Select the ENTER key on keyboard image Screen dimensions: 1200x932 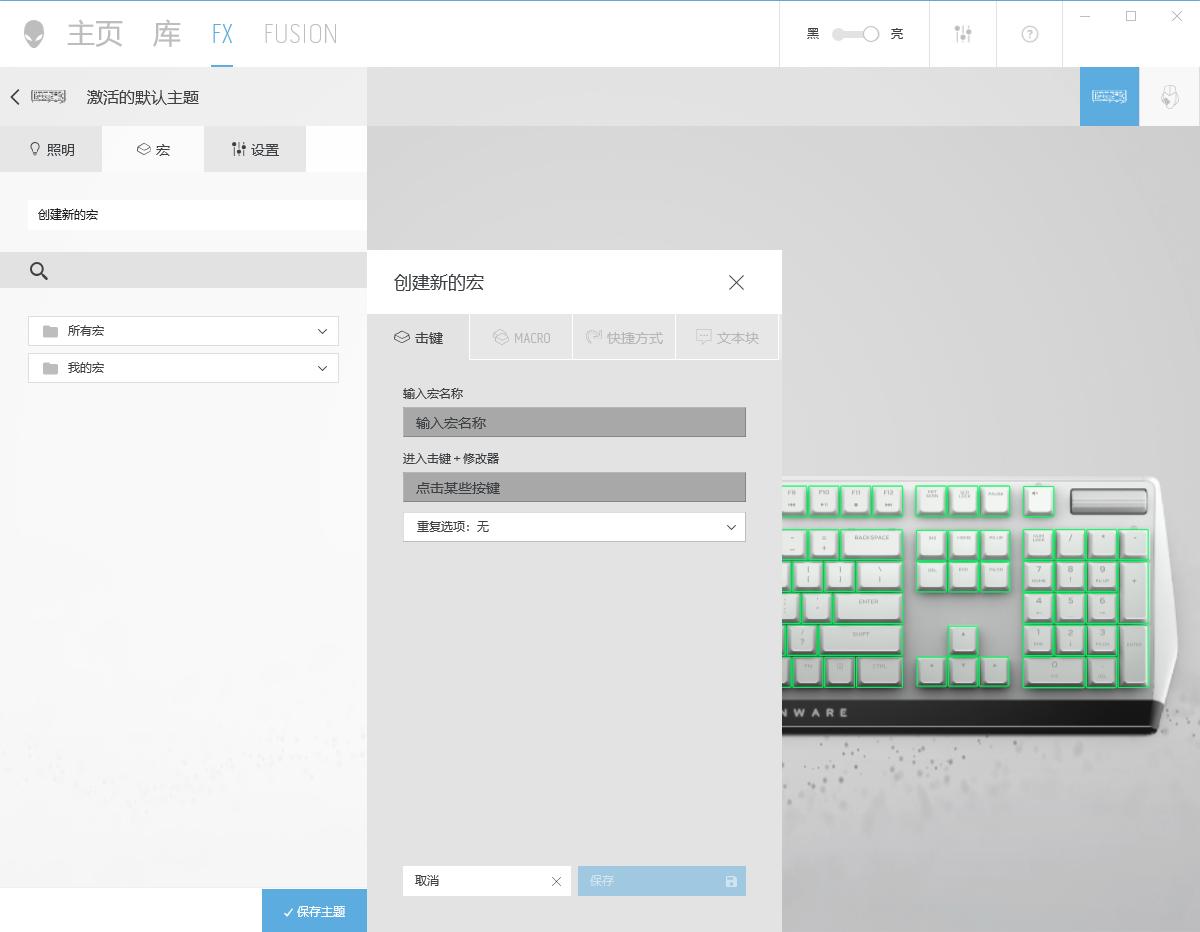[x=868, y=606]
